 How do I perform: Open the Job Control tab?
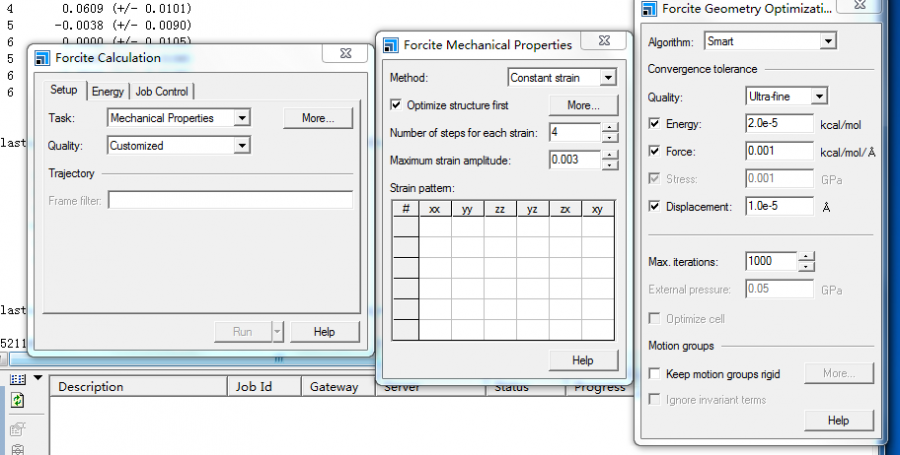(x=162, y=92)
